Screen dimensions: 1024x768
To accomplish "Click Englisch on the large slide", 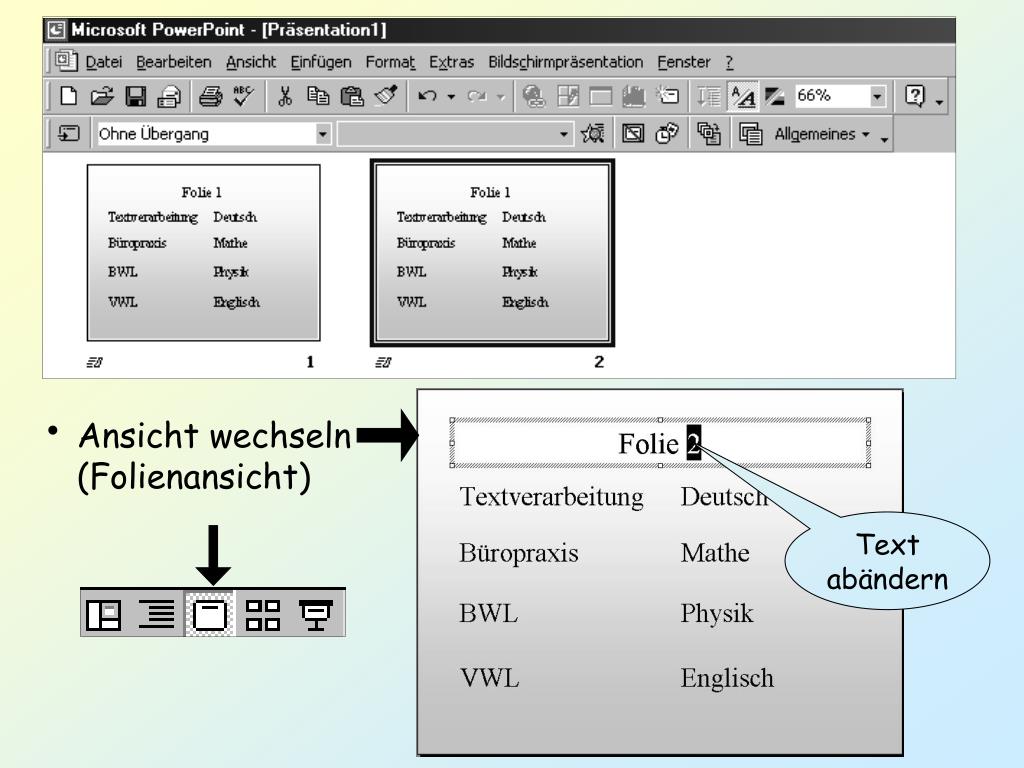I will pyautogui.click(x=728, y=679).
